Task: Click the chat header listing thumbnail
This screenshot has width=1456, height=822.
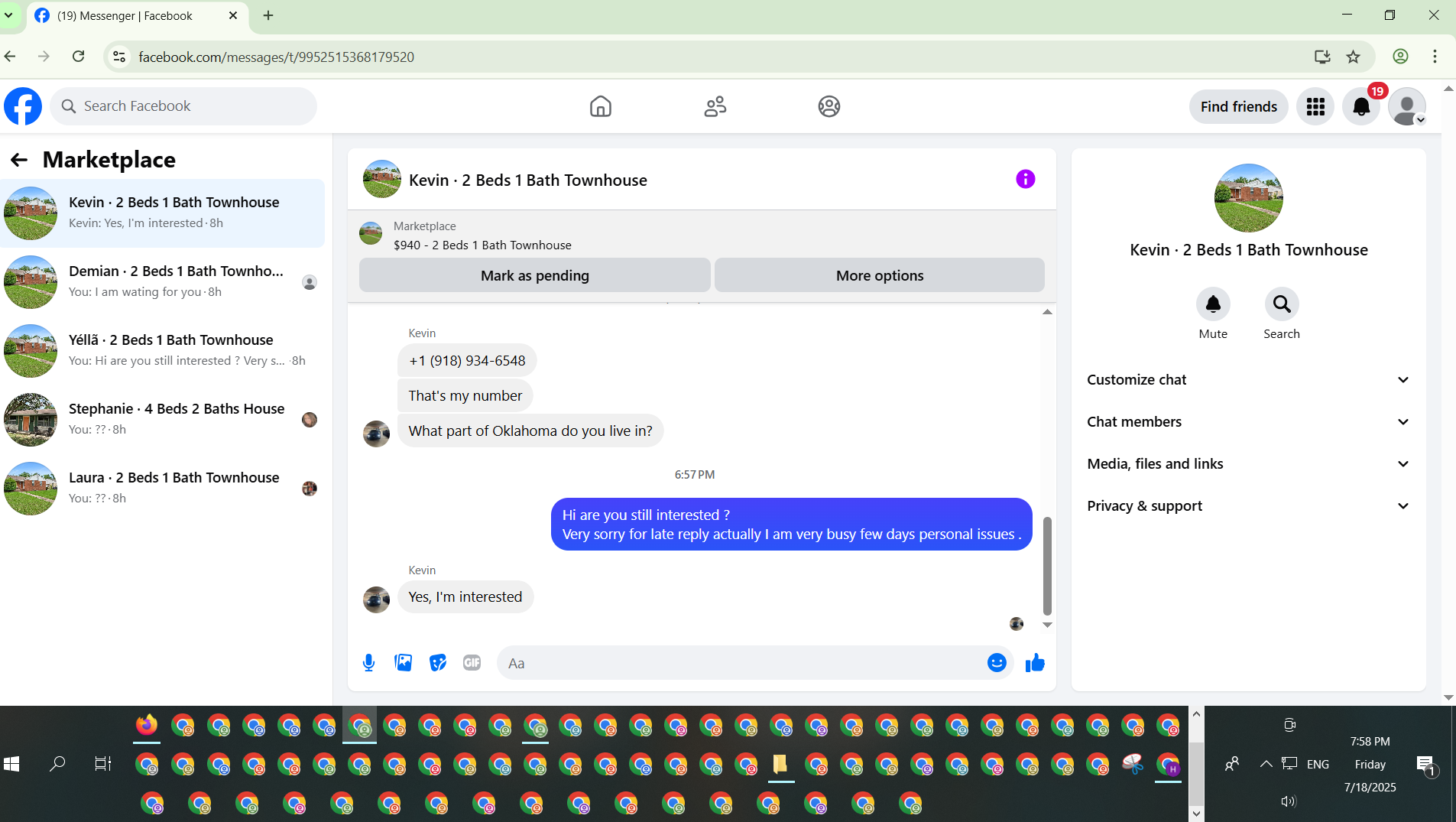Action: tap(382, 179)
